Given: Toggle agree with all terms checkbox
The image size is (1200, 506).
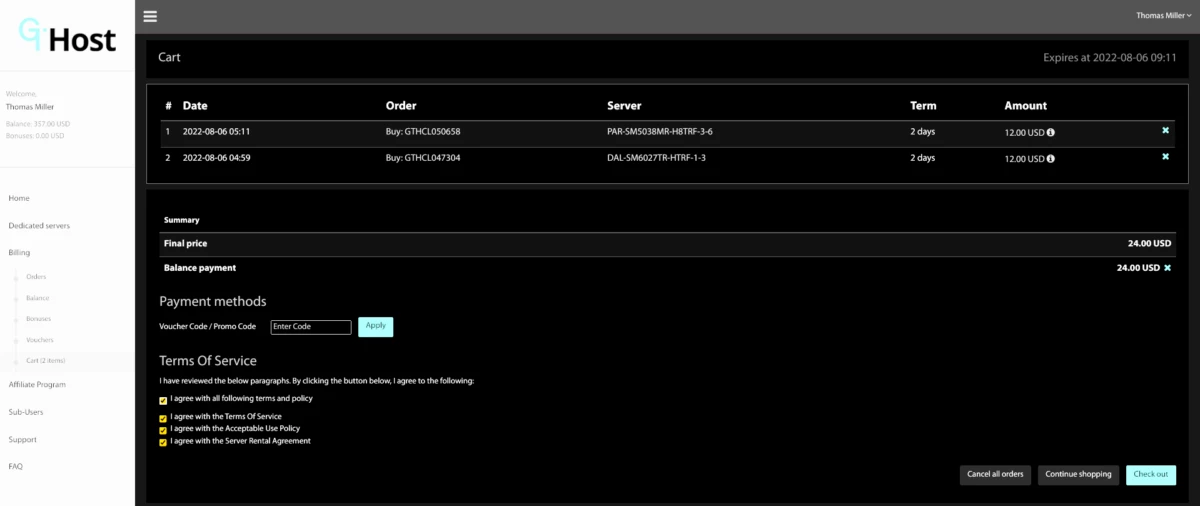Looking at the screenshot, I should [163, 400].
